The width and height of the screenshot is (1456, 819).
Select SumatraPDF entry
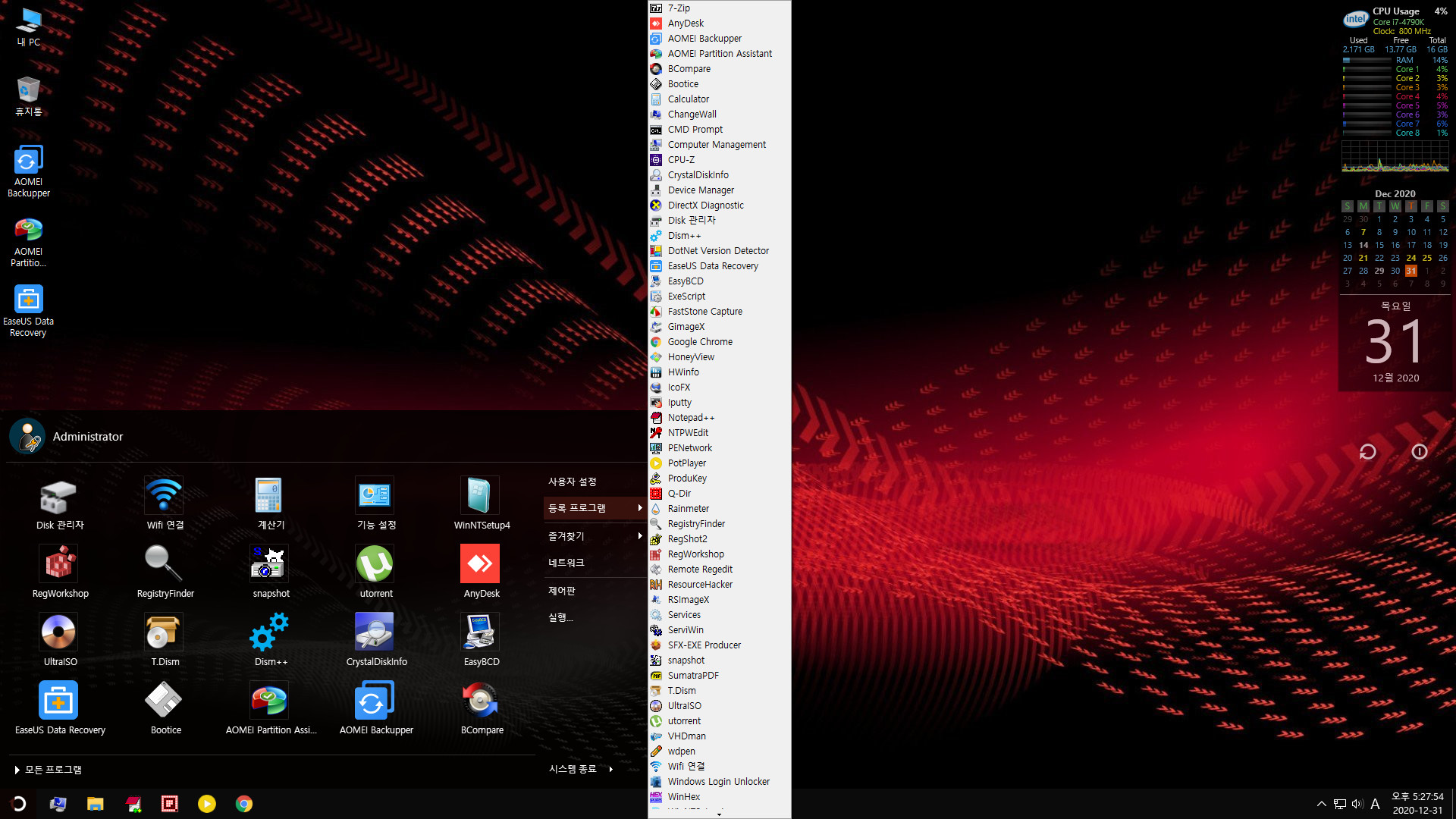[719, 676]
